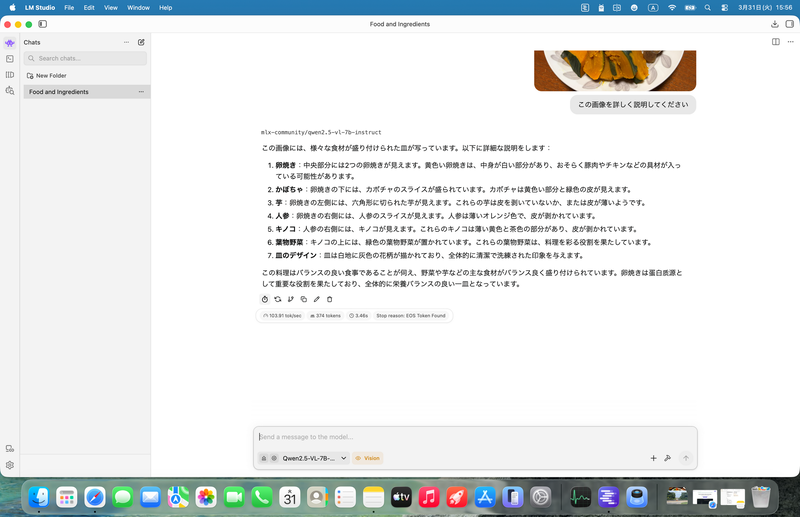The width and height of the screenshot is (800, 517).
Task: Open the File menu
Action: click(69, 8)
